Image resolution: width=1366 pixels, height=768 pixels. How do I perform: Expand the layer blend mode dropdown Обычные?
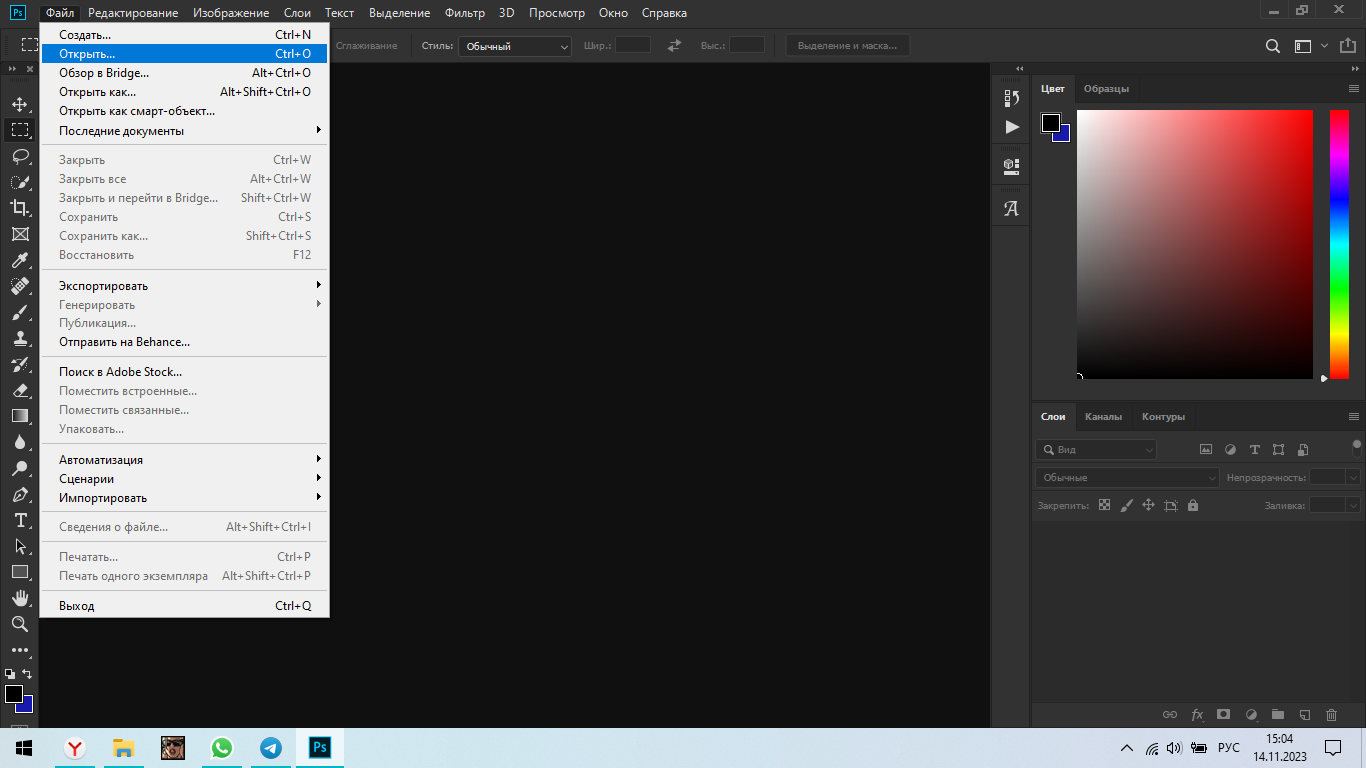(1127, 478)
